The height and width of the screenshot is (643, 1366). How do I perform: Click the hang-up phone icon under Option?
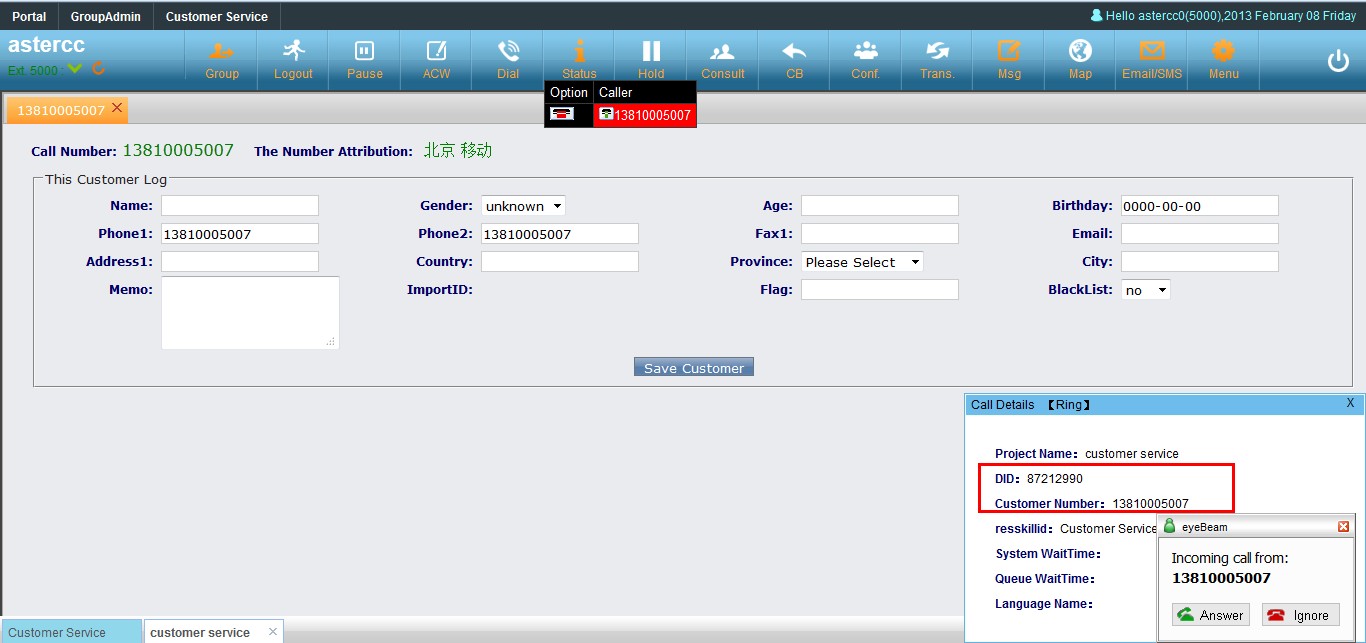pyautogui.click(x=562, y=115)
